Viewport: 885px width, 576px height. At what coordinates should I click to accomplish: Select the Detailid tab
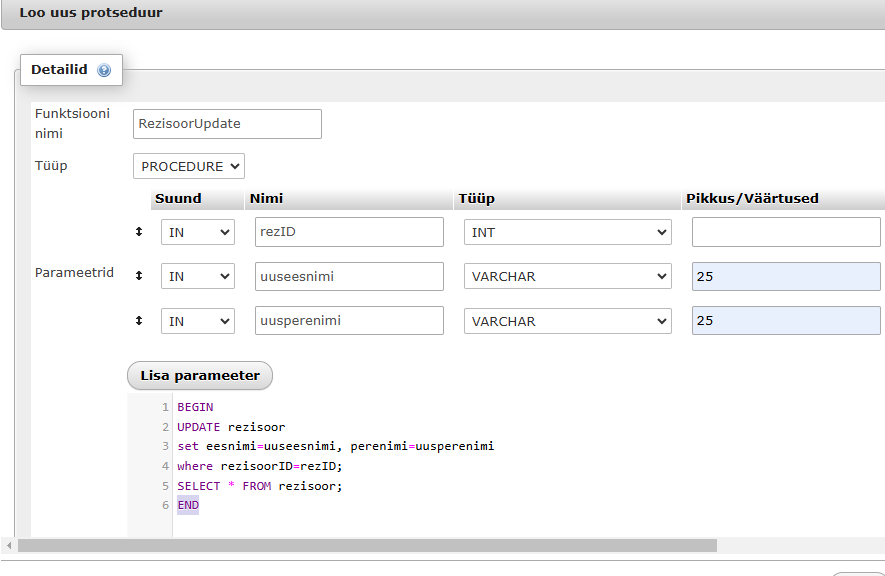coord(59,70)
